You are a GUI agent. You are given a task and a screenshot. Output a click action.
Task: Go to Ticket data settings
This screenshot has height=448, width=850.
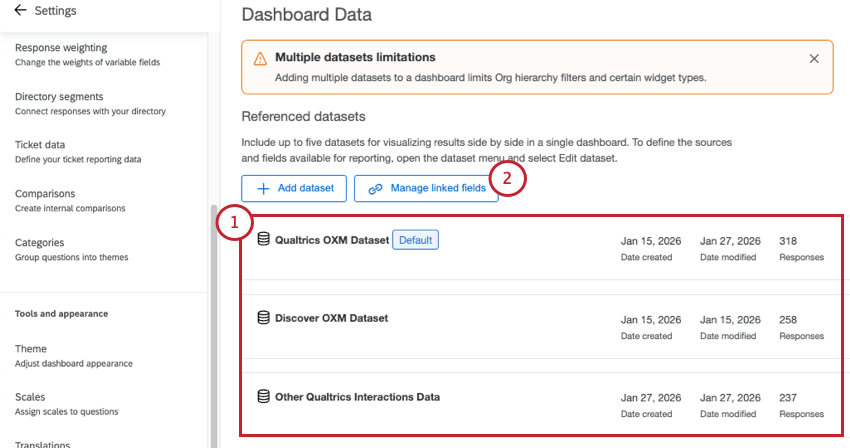[40, 145]
